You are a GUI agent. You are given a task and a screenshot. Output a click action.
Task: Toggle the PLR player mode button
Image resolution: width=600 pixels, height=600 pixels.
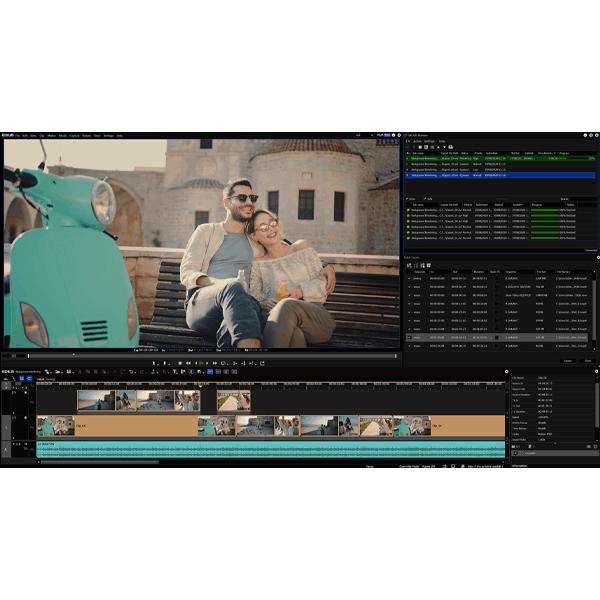pos(380,135)
